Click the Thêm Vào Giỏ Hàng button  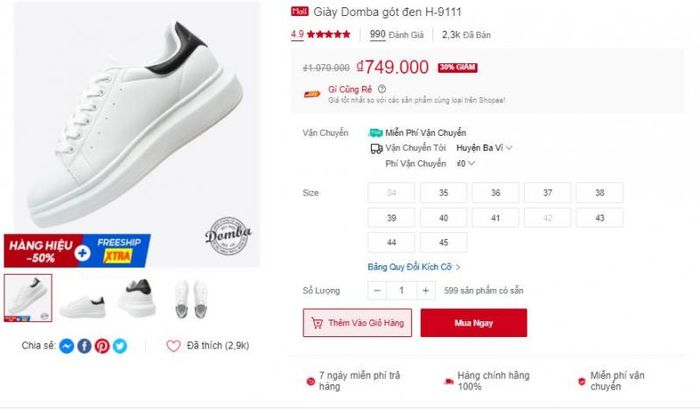point(357,322)
